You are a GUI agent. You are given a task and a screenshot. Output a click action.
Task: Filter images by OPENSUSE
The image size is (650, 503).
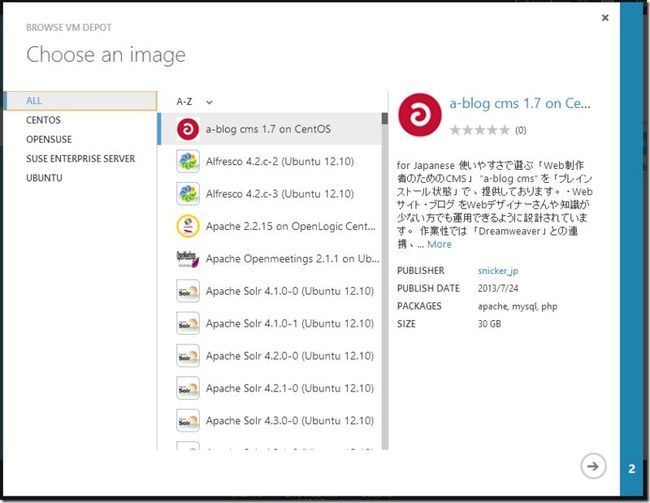[49, 139]
